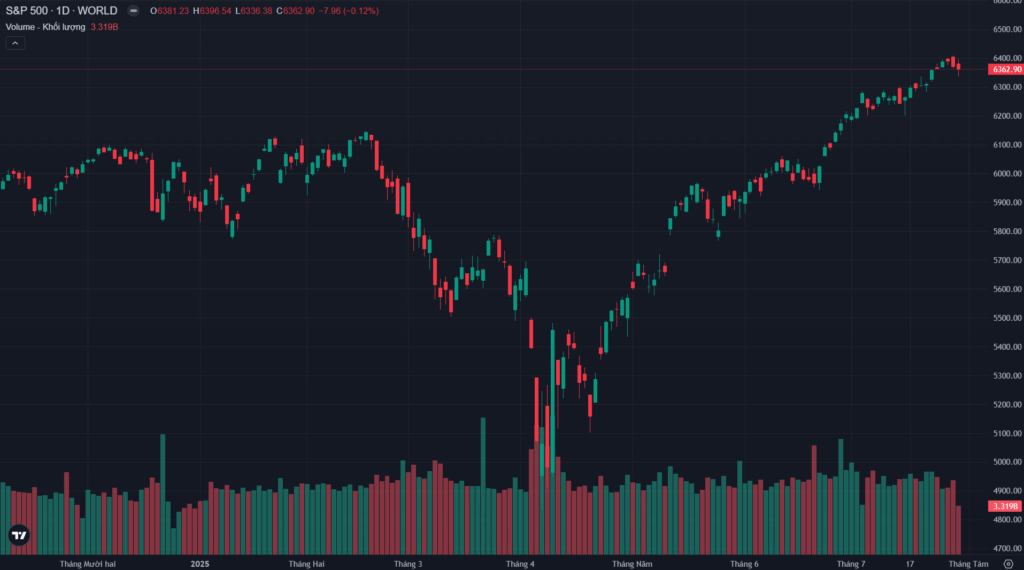Click the market status icon beside WORLD

coord(133,10)
